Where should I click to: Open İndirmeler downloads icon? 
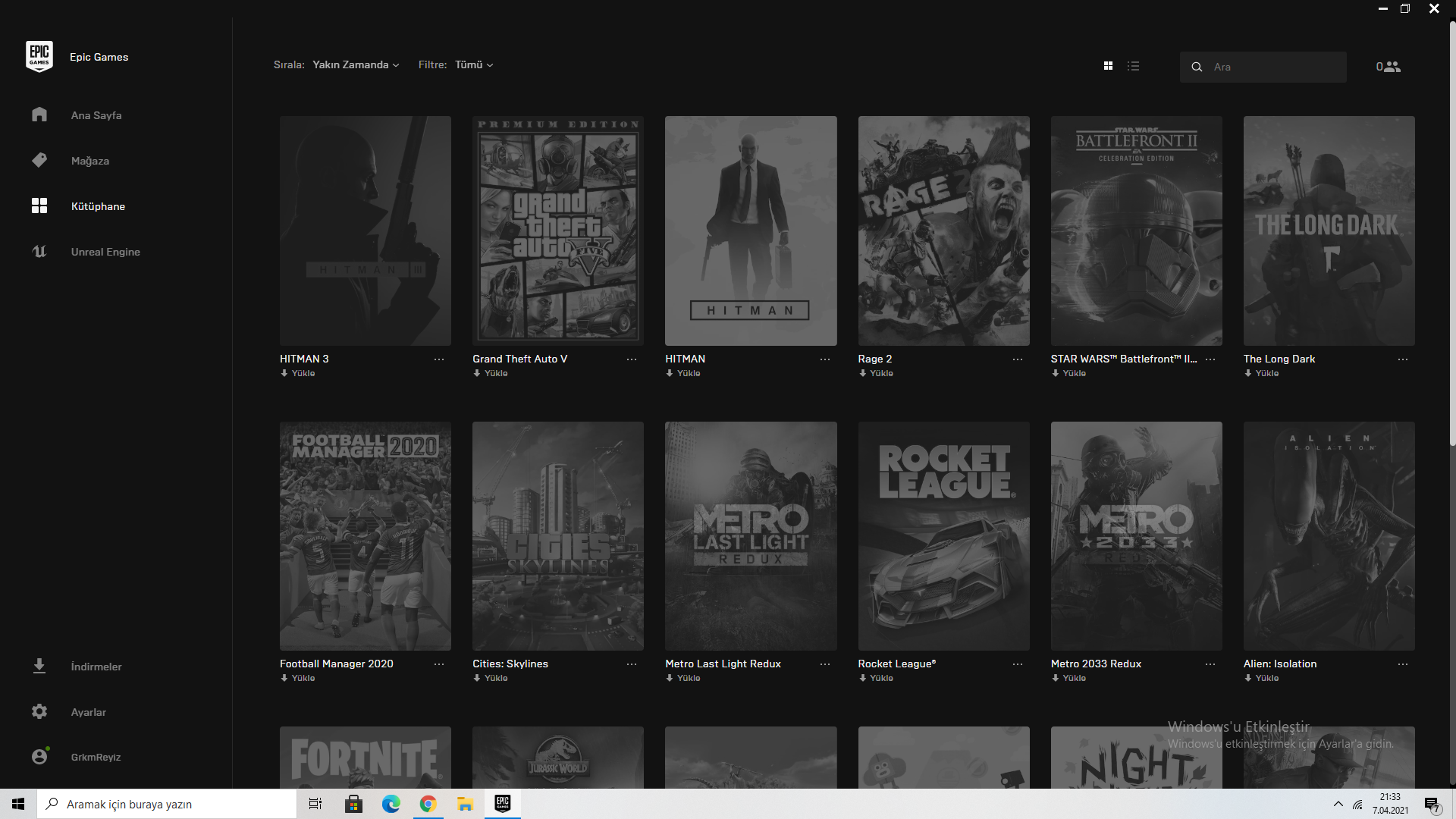[x=39, y=666]
